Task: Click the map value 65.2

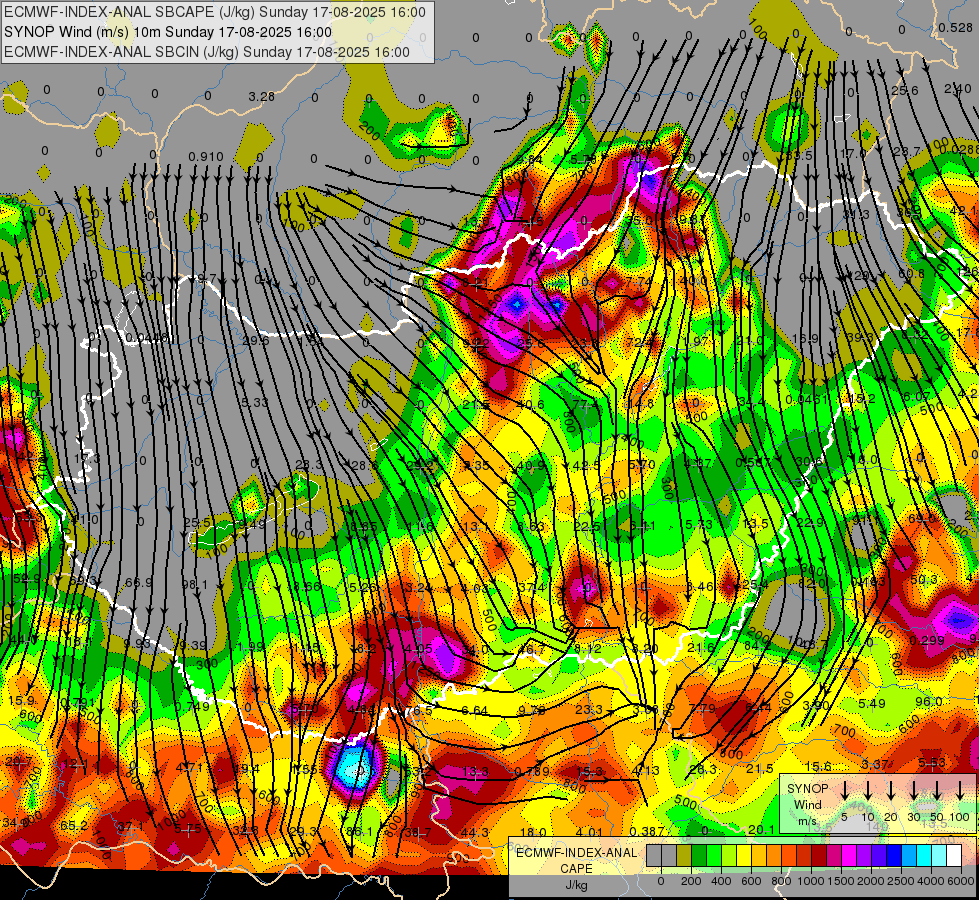Action: coord(74,826)
